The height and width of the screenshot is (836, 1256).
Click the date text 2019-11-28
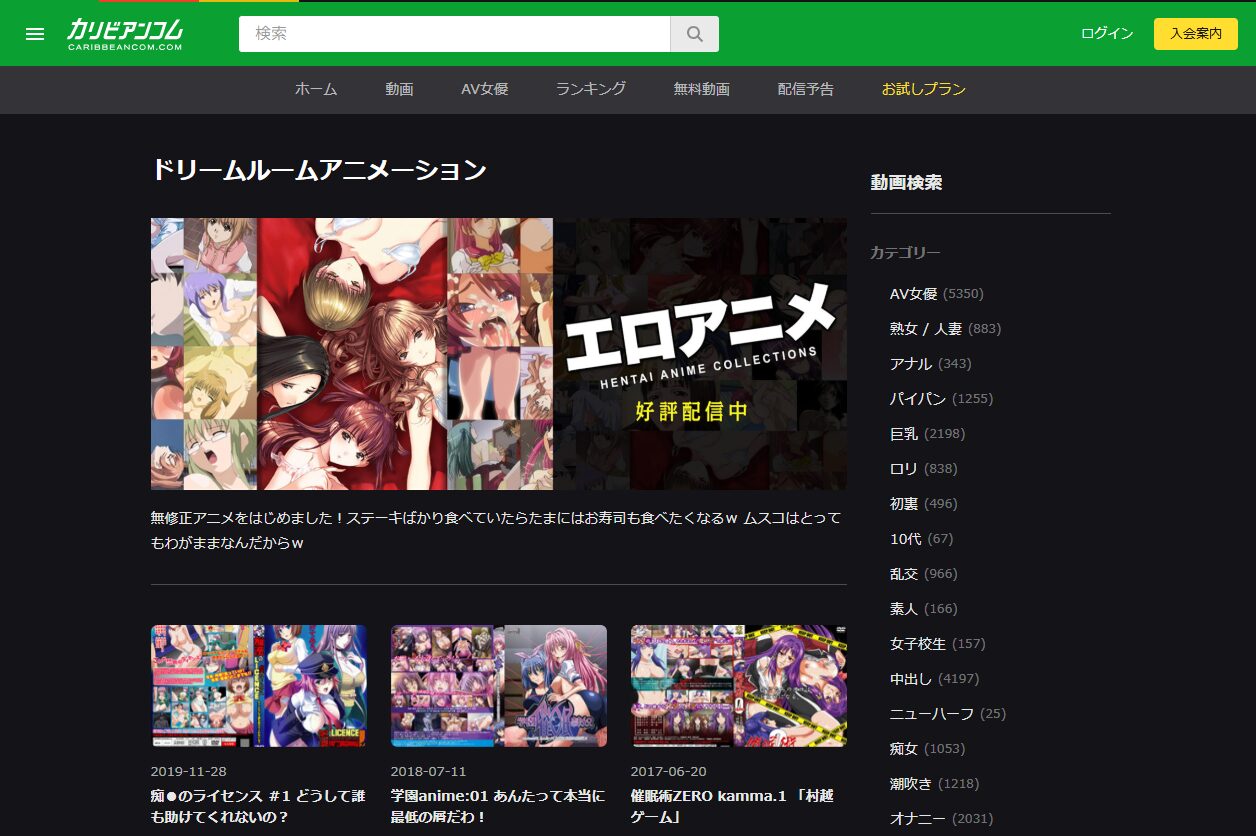click(189, 772)
